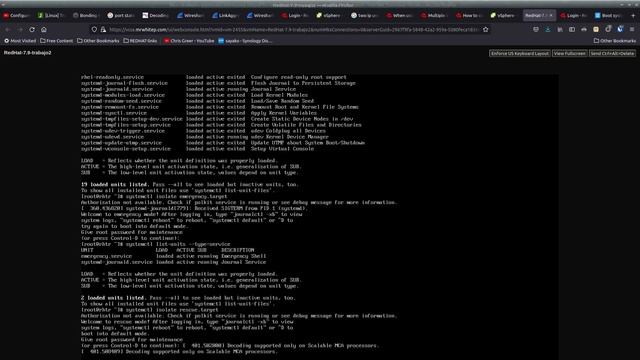Click the View Fullscreen button

[570, 53]
